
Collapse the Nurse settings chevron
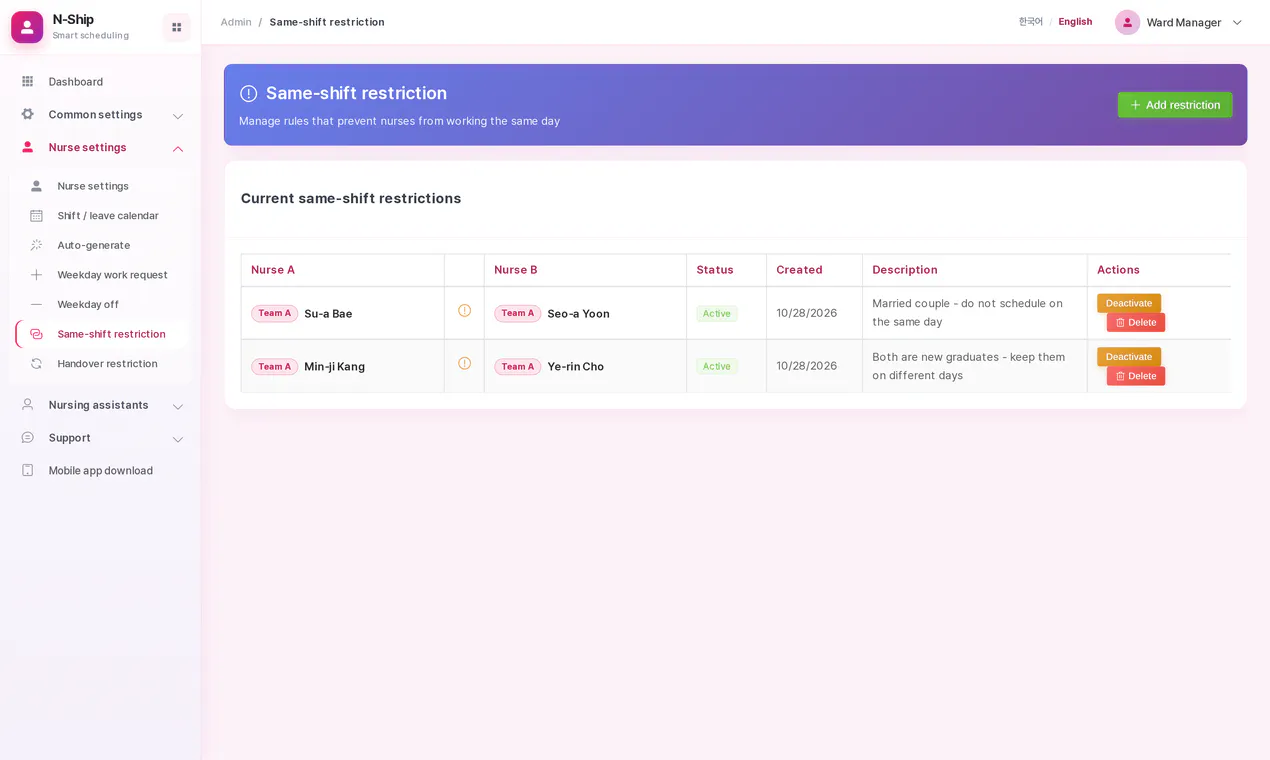178,149
